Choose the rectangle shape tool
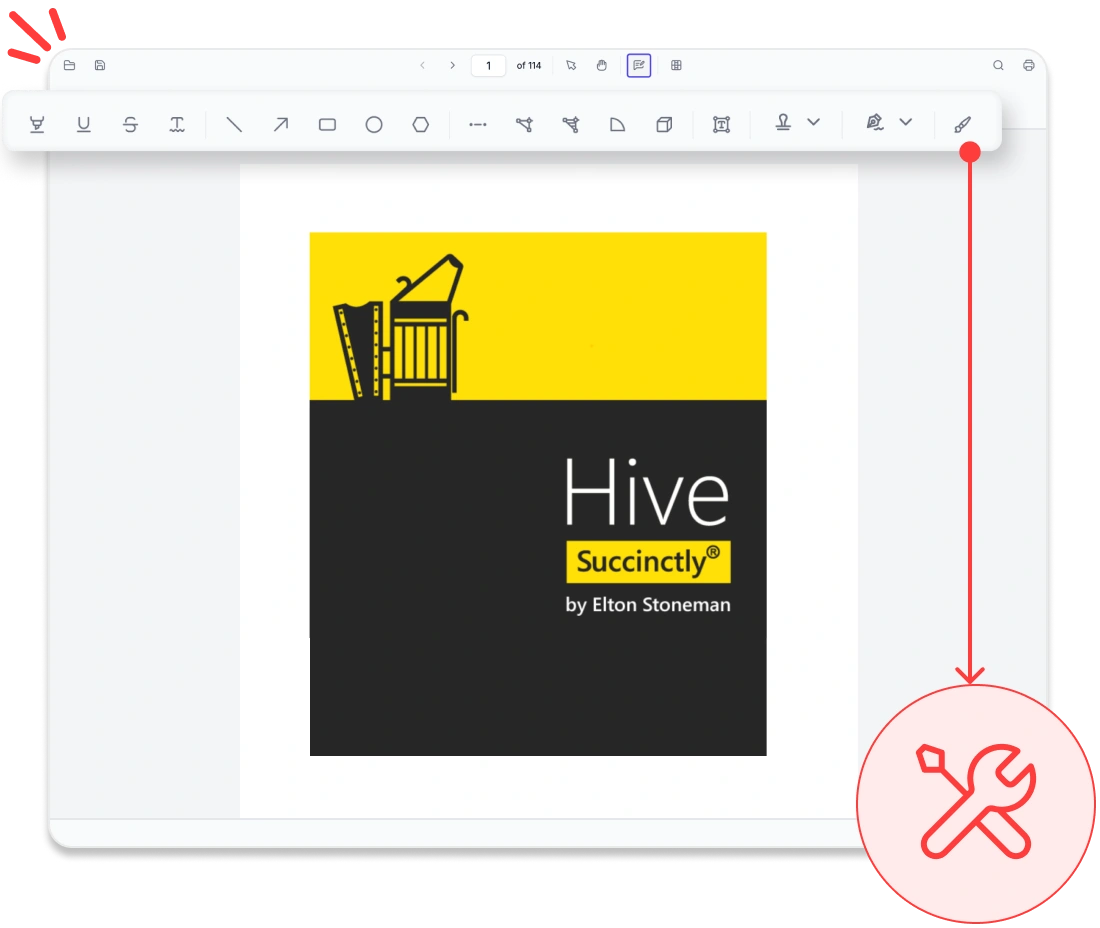The image size is (1100, 928). click(328, 125)
